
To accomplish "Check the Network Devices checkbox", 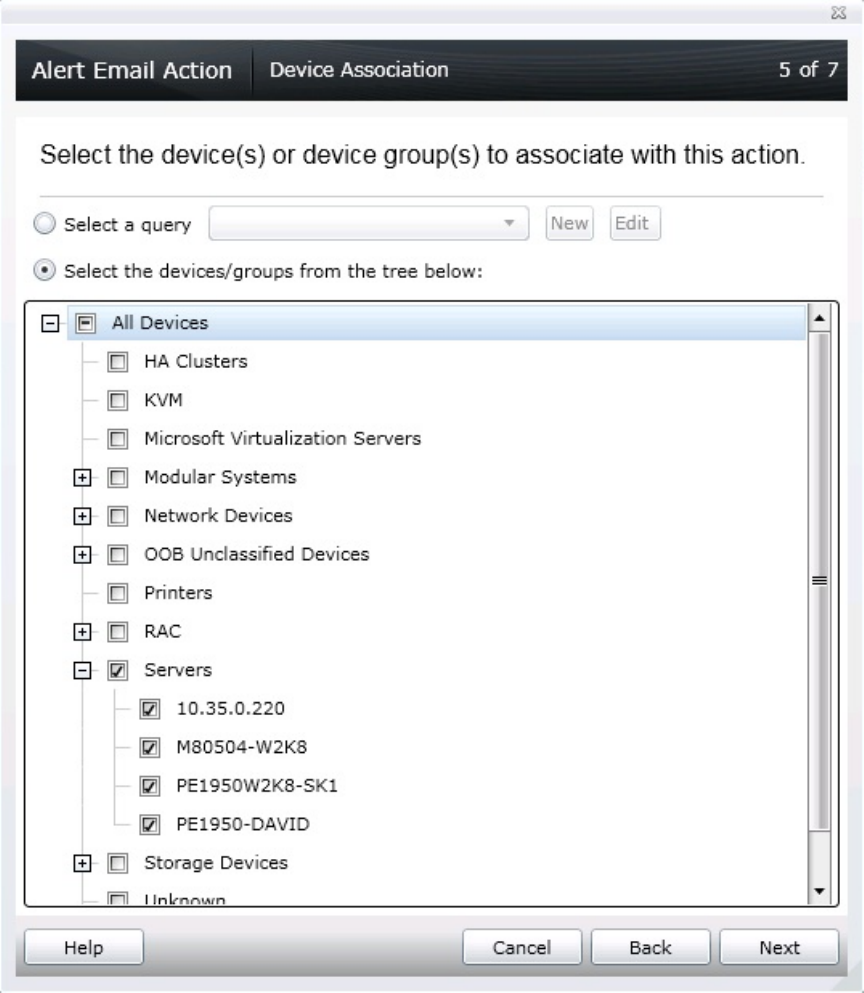I will coord(117,516).
